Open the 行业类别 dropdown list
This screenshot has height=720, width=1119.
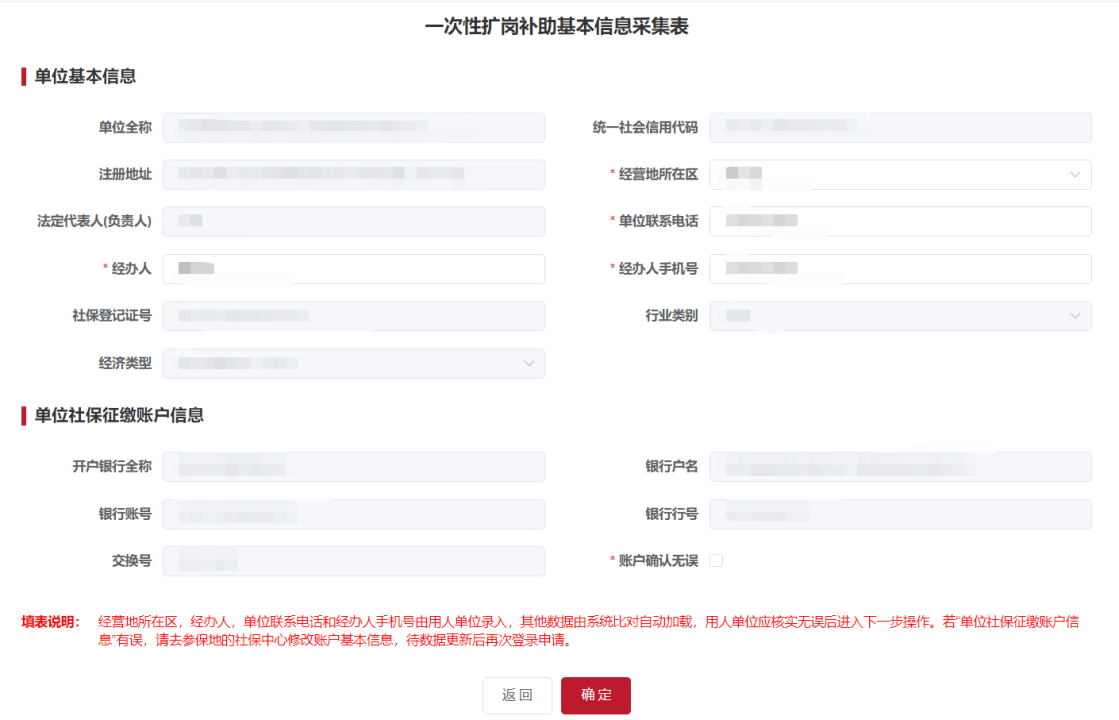point(900,316)
